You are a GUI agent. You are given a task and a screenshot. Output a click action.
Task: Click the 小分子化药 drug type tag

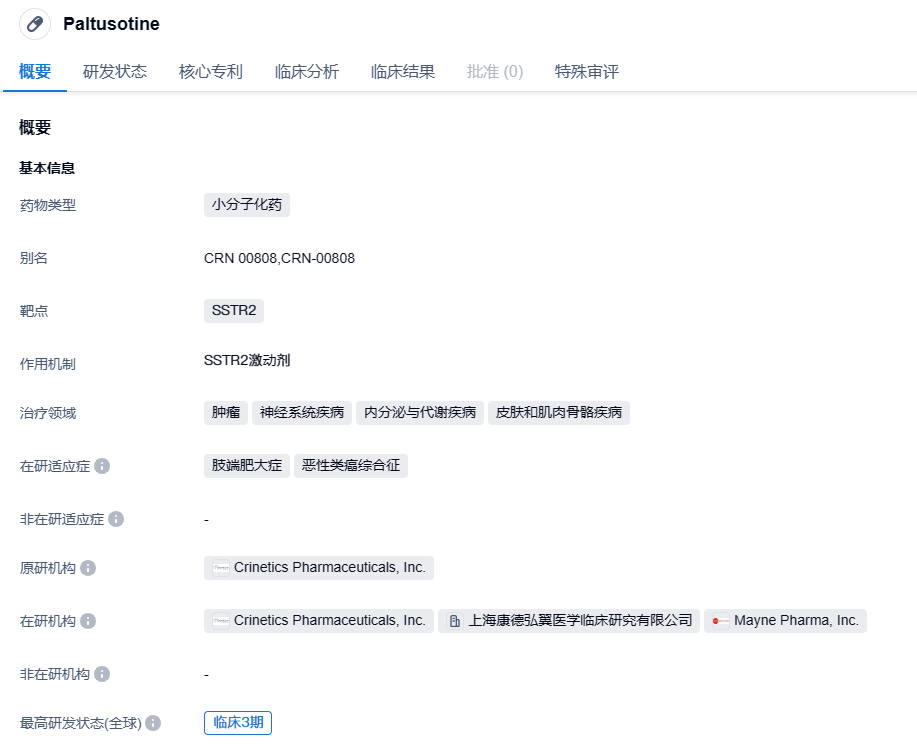[247, 206]
